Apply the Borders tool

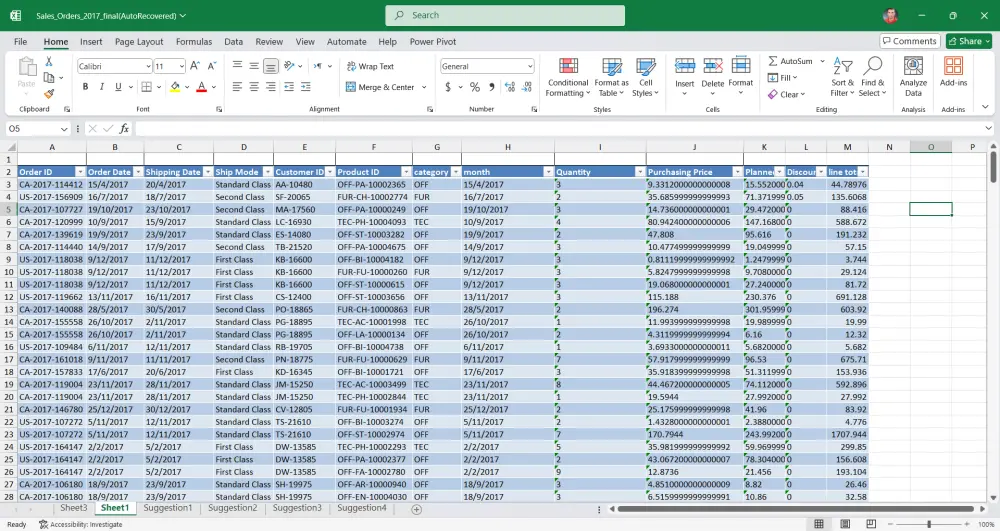146,87
